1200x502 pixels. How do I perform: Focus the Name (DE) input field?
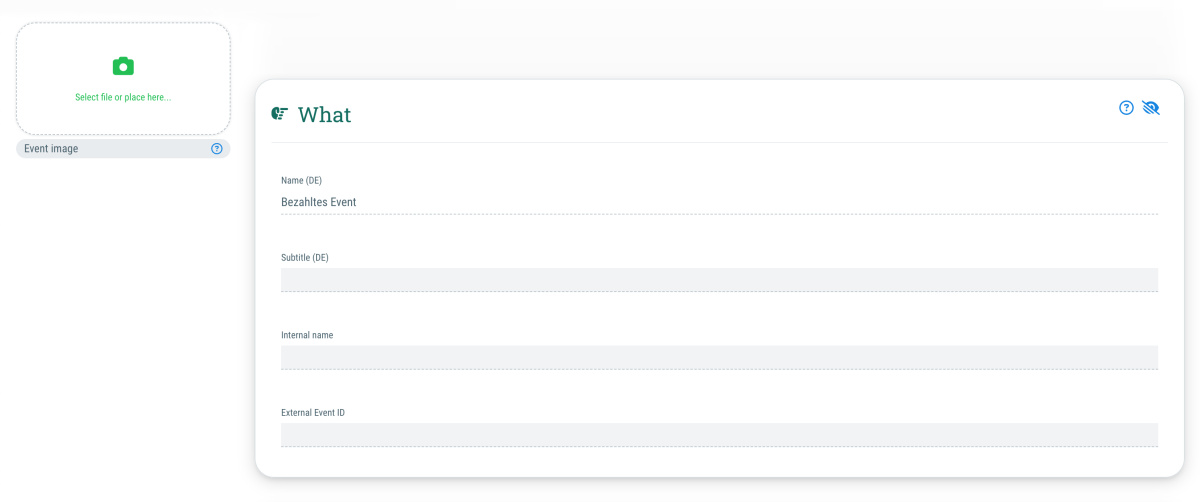click(x=719, y=202)
